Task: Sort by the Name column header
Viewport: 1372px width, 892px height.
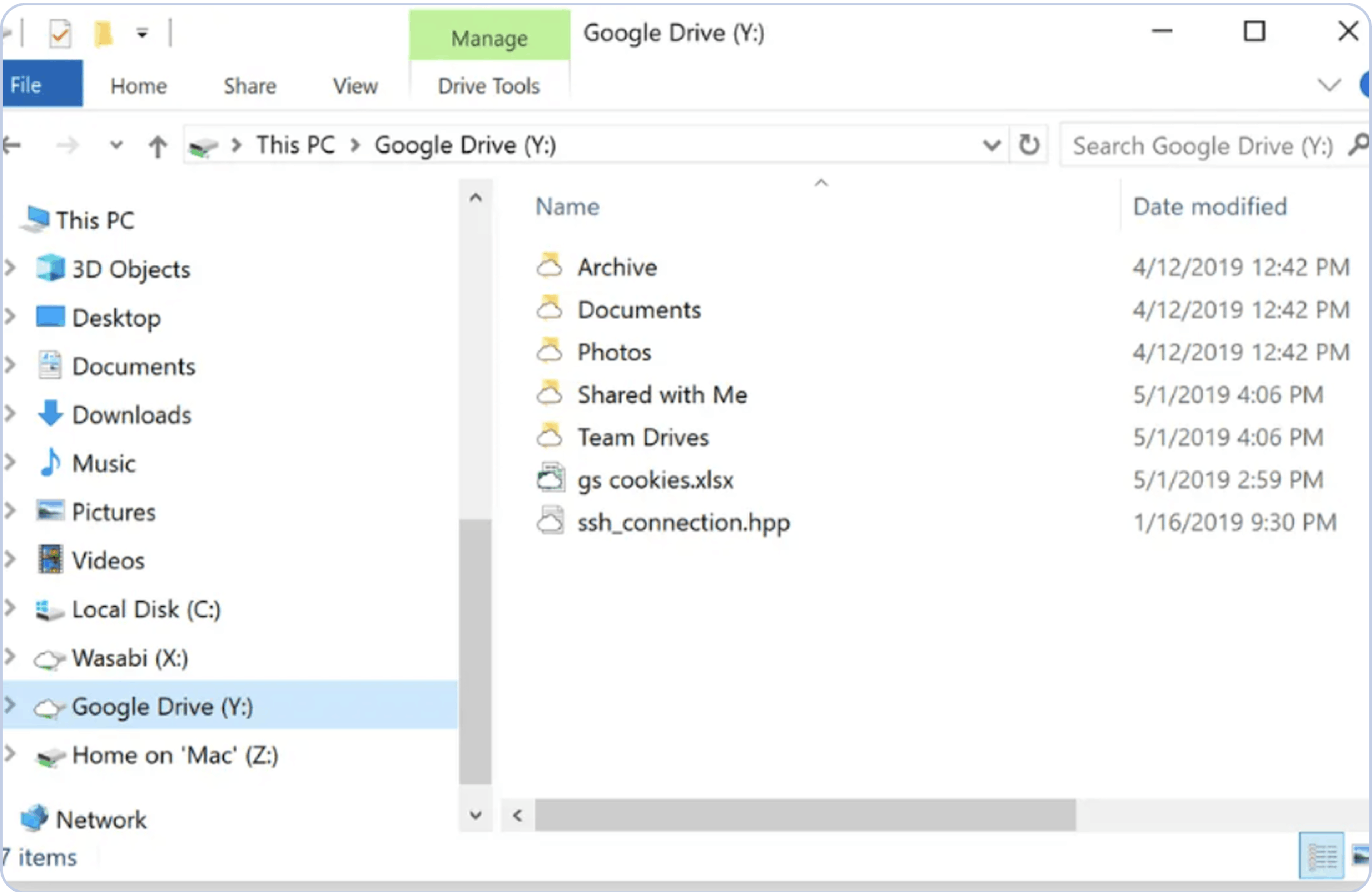Action: 568,207
